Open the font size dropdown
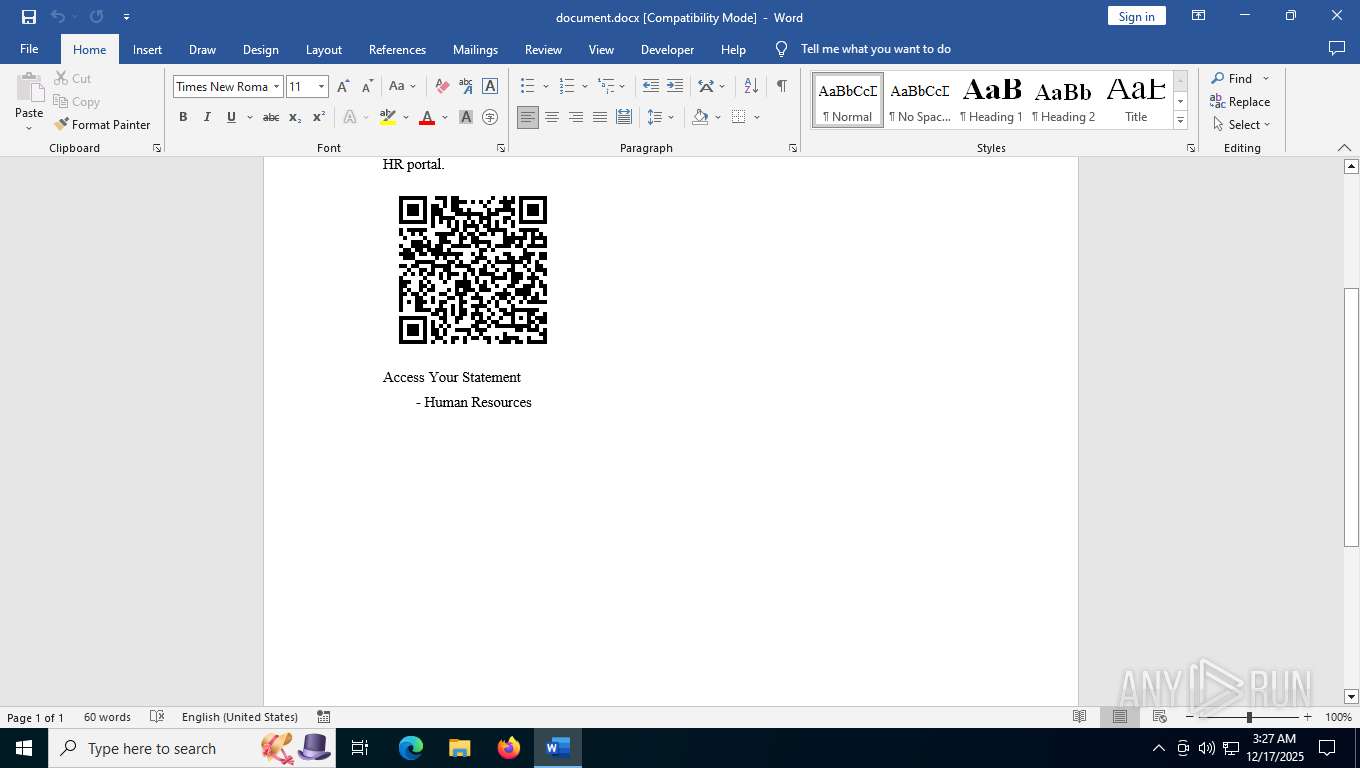Screen dimensions: 1360x768 [x=321, y=87]
